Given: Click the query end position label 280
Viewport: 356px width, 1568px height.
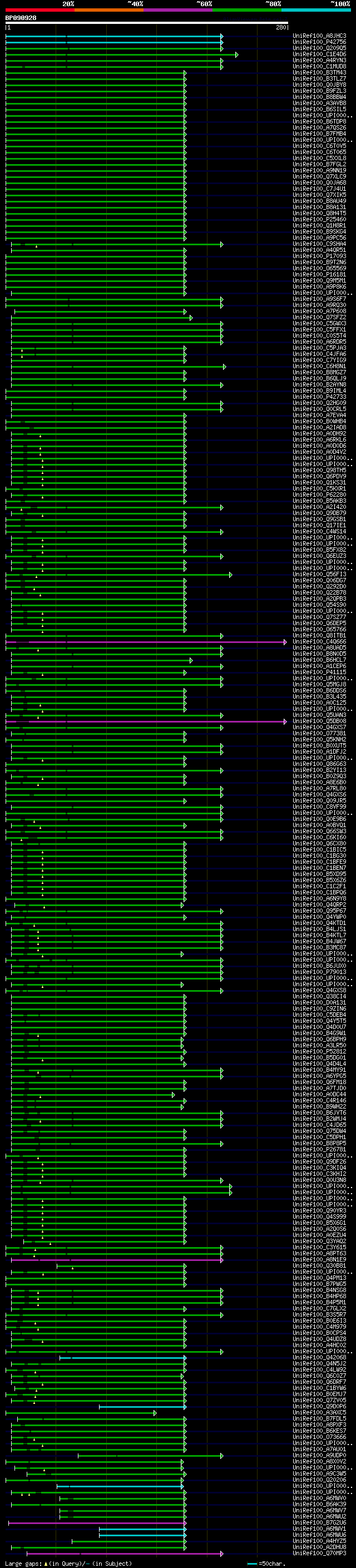Looking at the screenshot, I should tap(280, 28).
